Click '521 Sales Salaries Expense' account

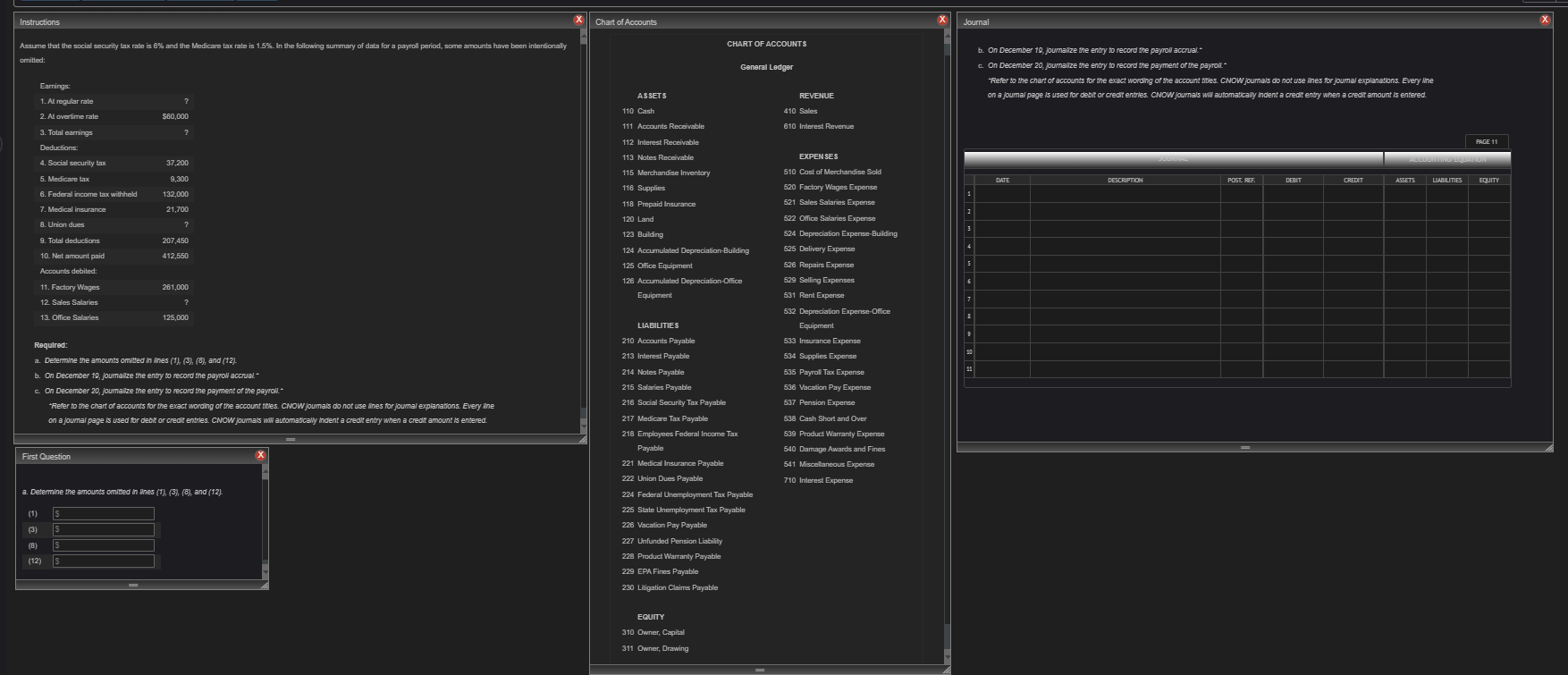coord(830,202)
